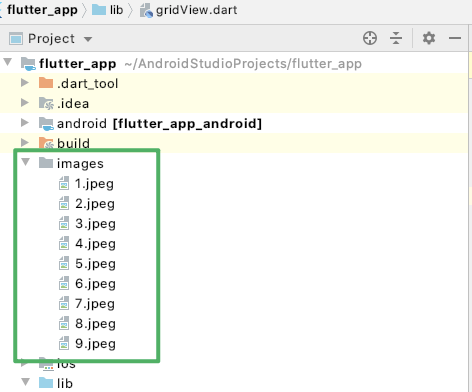Viewport: 472px width, 392px height.
Task: Click the gridView.dart breadcrumb file icon
Action: click(x=146, y=11)
